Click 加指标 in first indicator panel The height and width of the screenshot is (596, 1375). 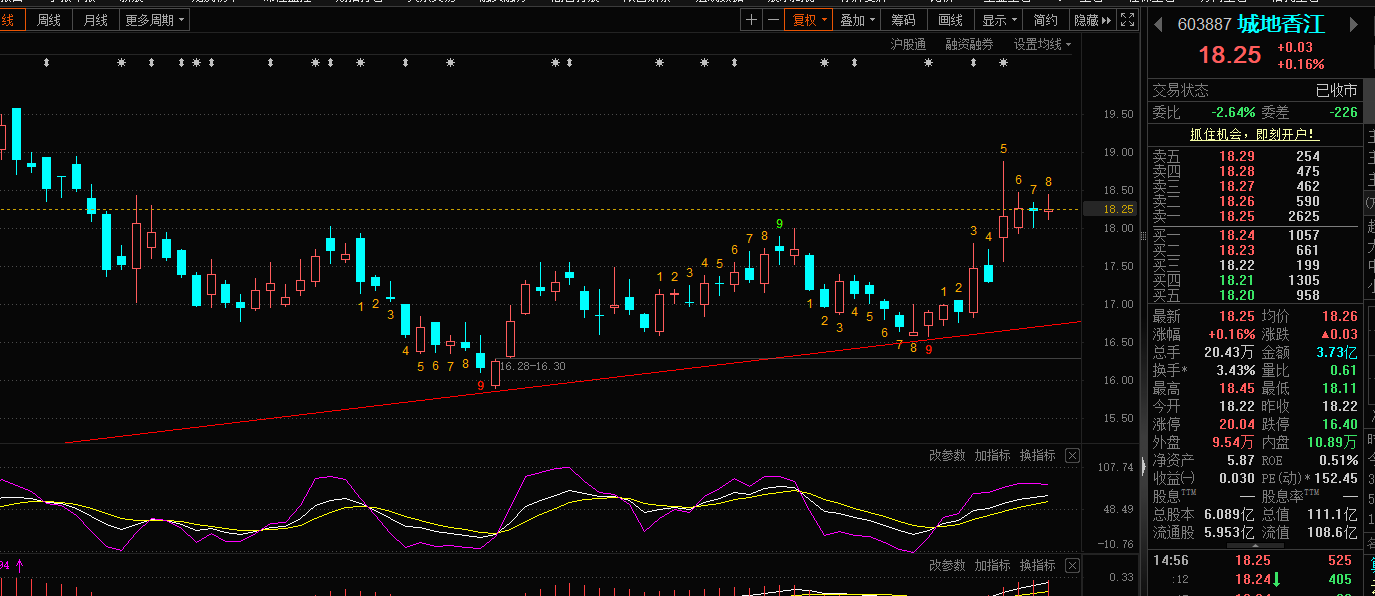993,456
